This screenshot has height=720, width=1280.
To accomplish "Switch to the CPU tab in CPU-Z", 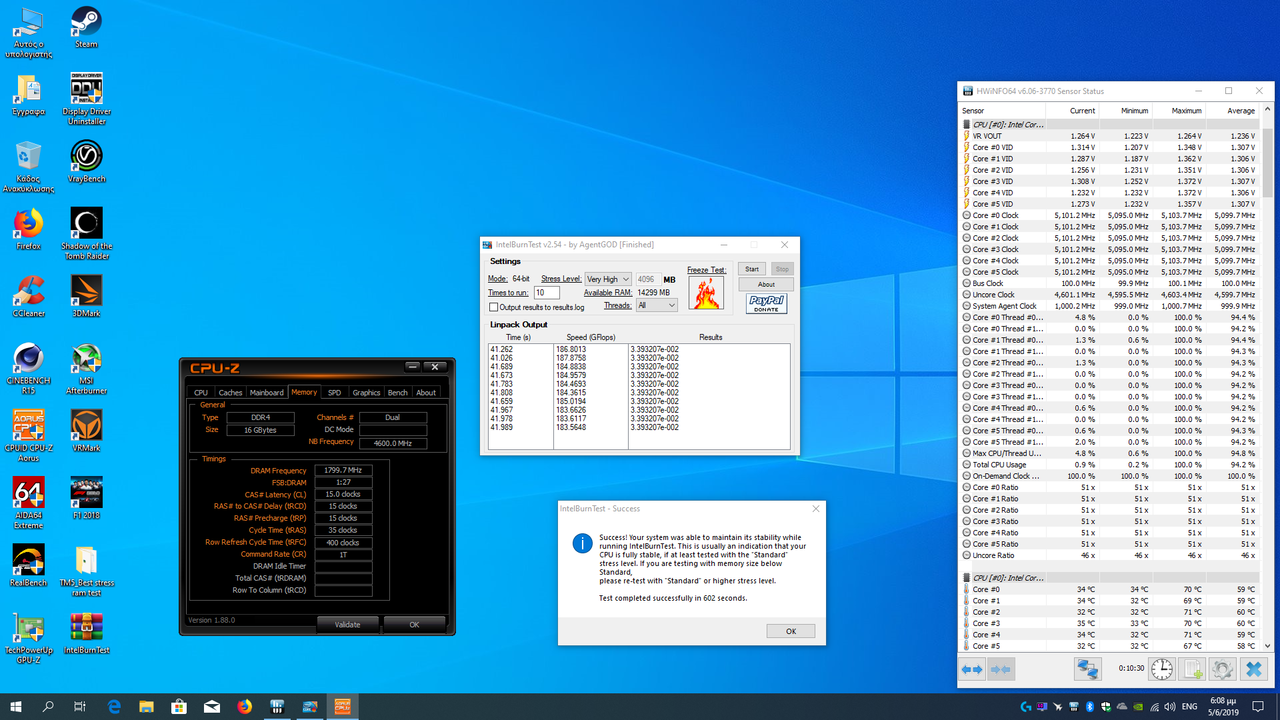I will pyautogui.click(x=201, y=393).
